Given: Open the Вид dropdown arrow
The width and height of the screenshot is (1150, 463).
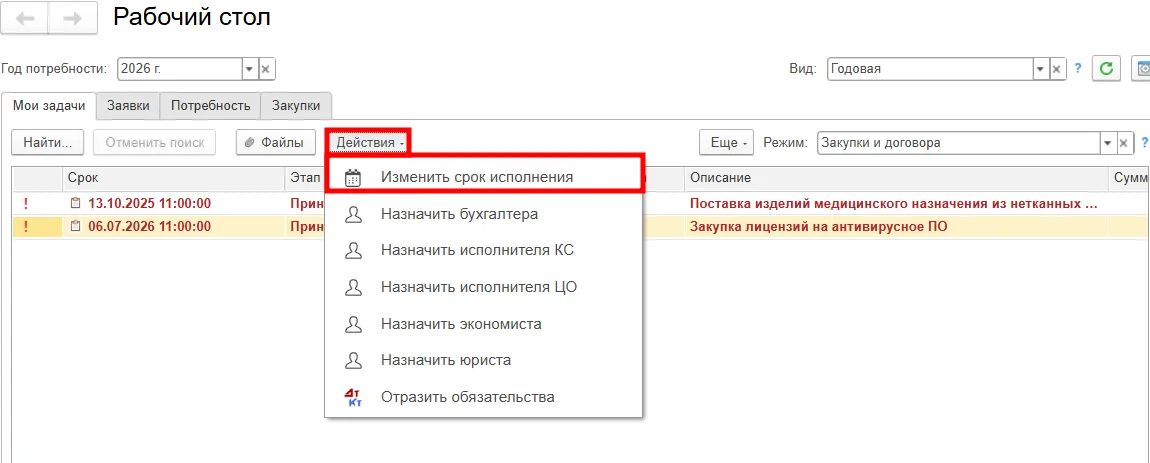Looking at the screenshot, I should pos(1040,69).
